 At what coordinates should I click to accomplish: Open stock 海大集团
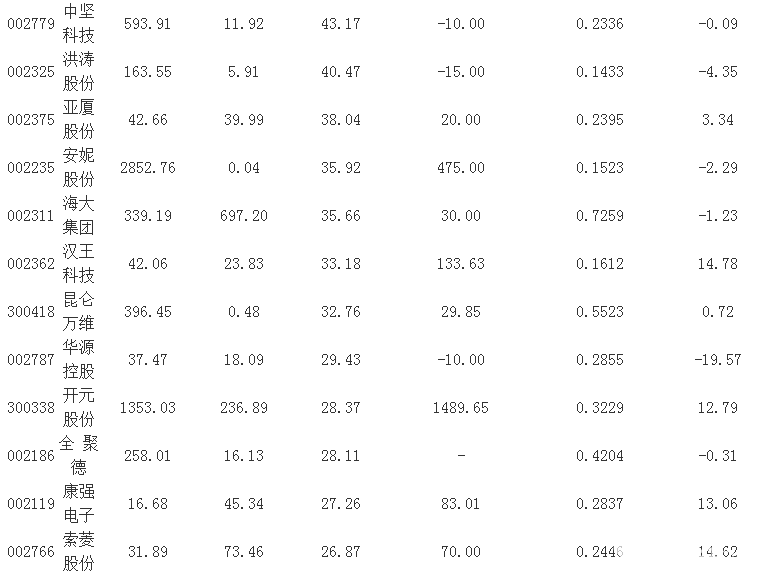(x=79, y=216)
